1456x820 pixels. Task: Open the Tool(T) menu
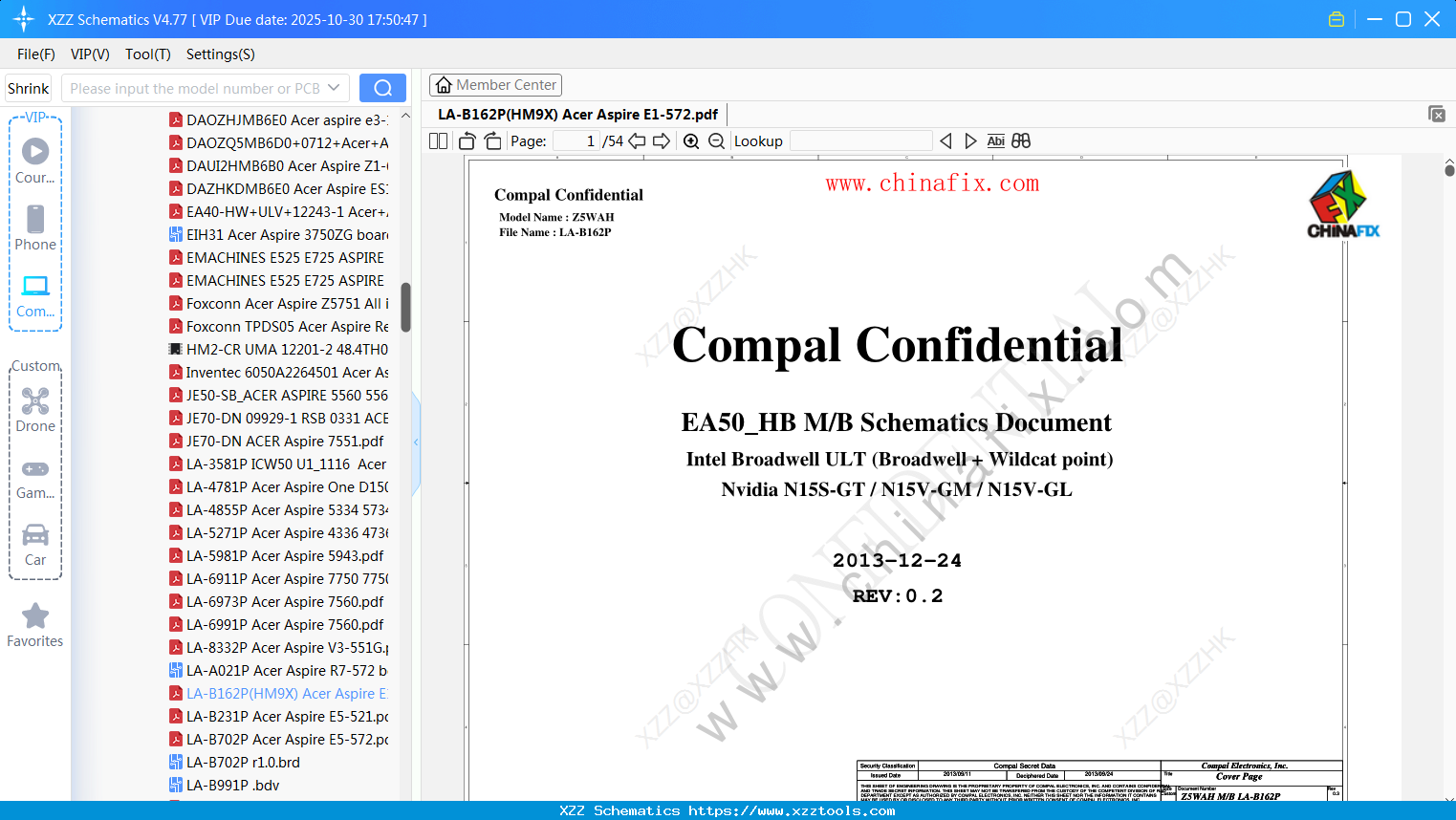click(x=148, y=54)
